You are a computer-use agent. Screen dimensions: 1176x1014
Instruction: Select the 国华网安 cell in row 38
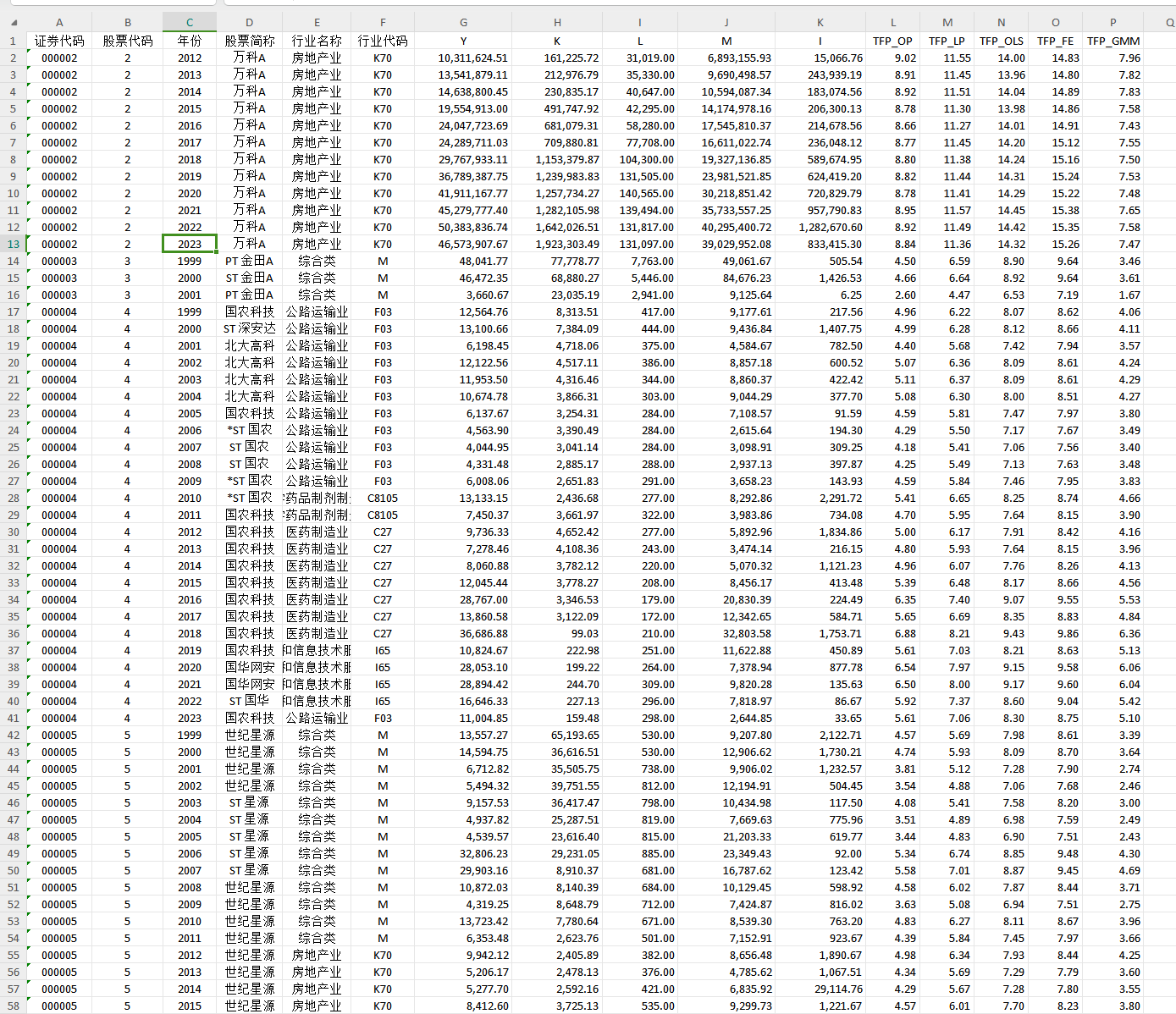point(249,667)
